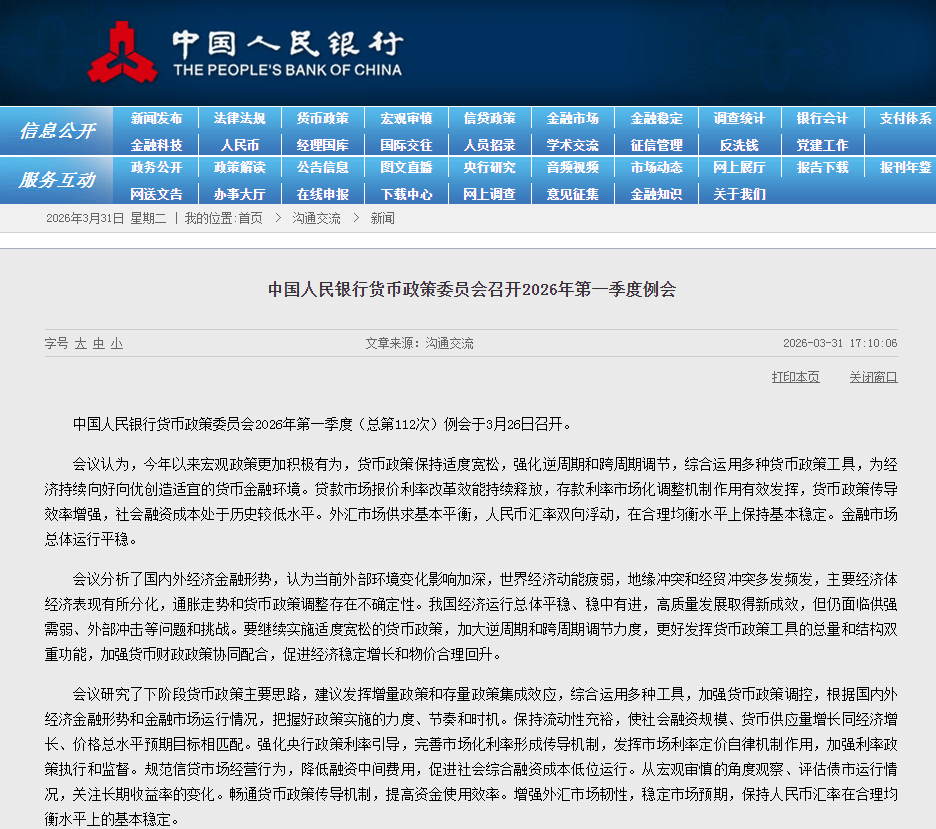The image size is (936, 829).
Task: Open the 网上调查 page
Action: [x=489, y=194]
